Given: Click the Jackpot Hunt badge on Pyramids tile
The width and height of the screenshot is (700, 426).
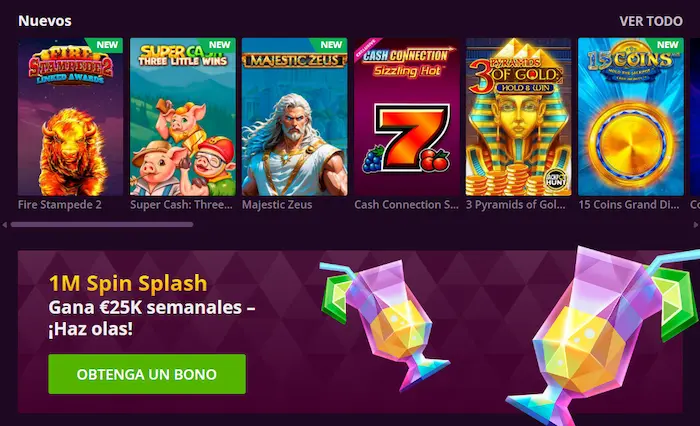Looking at the screenshot, I should pyautogui.click(x=555, y=178).
